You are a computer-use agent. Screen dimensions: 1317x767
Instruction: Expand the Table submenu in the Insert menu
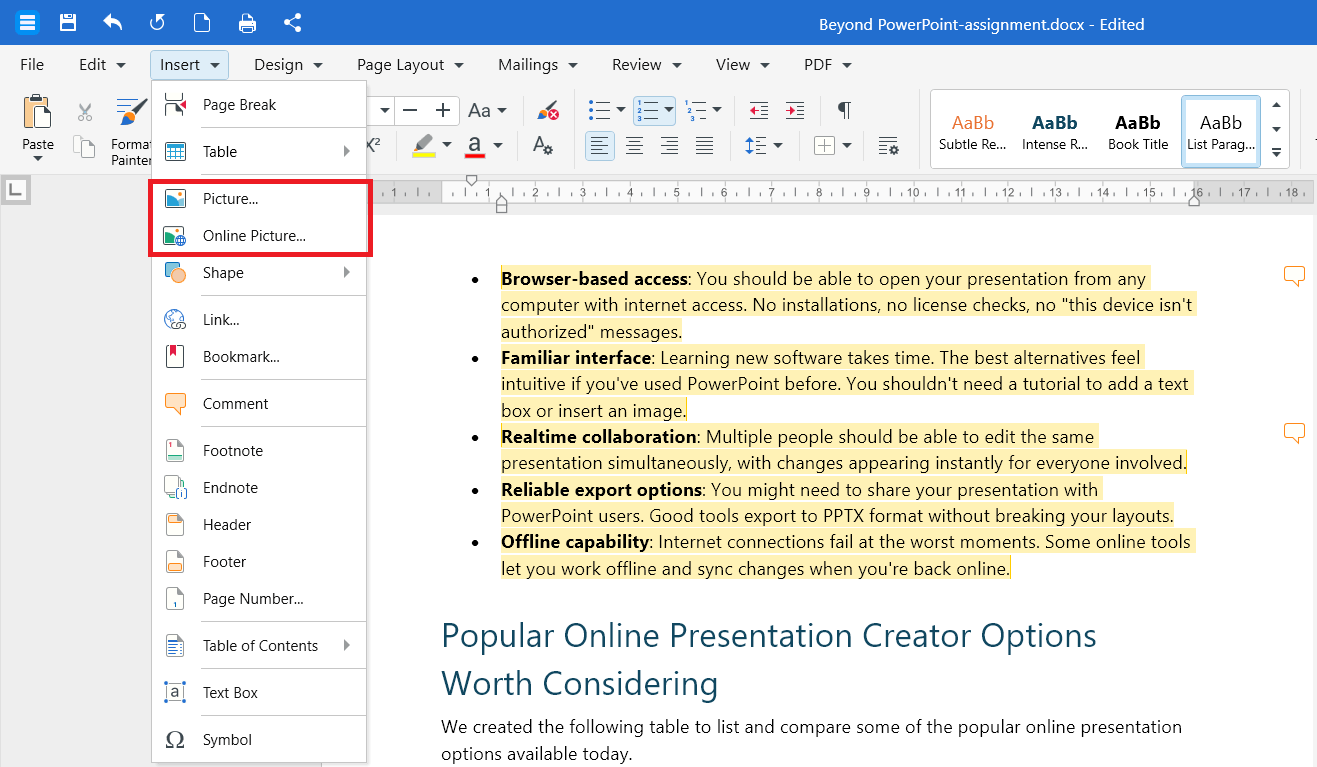259,151
